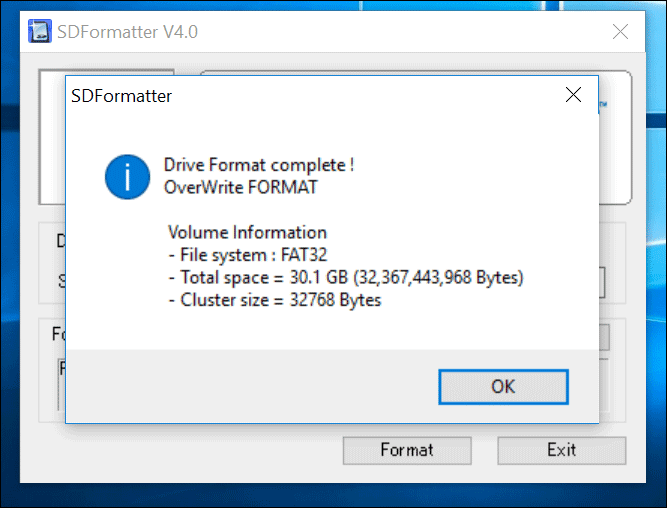Select the 'File system : FAT32' line
The width and height of the screenshot is (667, 508).
(x=248, y=255)
